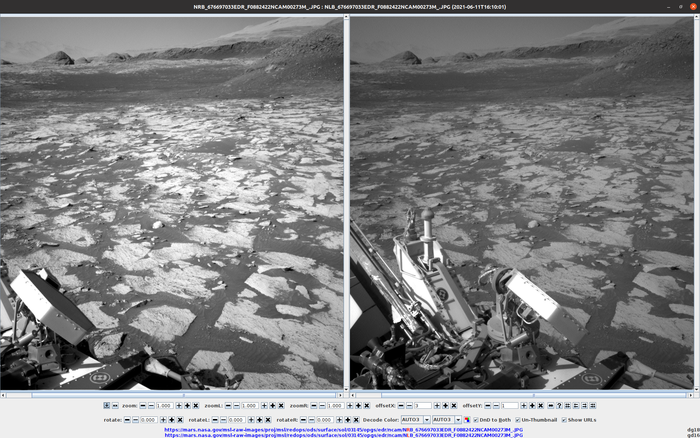The image size is (700, 438).
Task: Reset offsetY with its X button
Action: point(541,405)
